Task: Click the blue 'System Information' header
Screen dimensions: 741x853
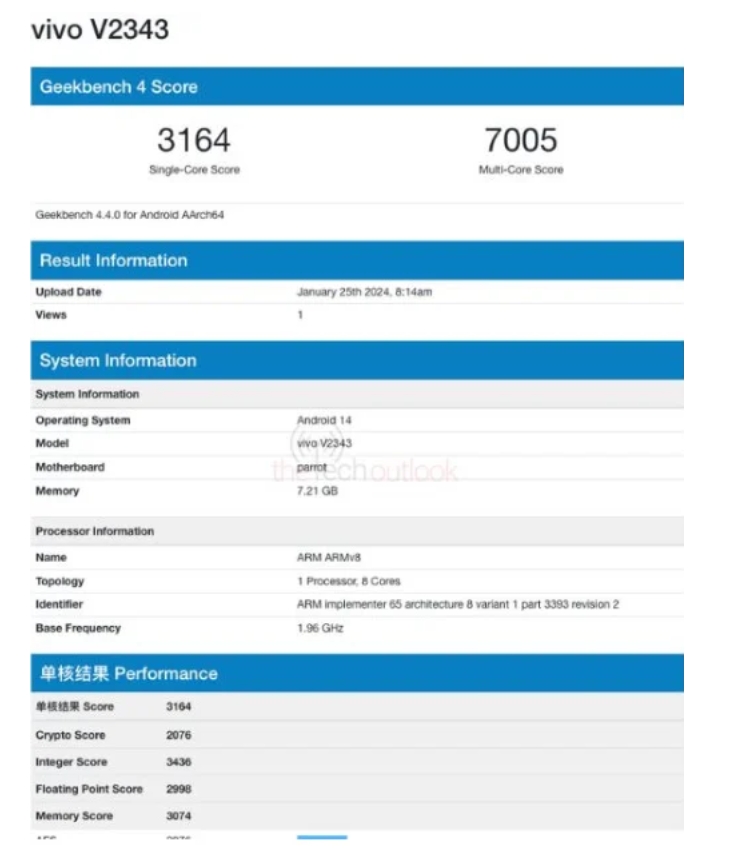Action: click(x=357, y=360)
